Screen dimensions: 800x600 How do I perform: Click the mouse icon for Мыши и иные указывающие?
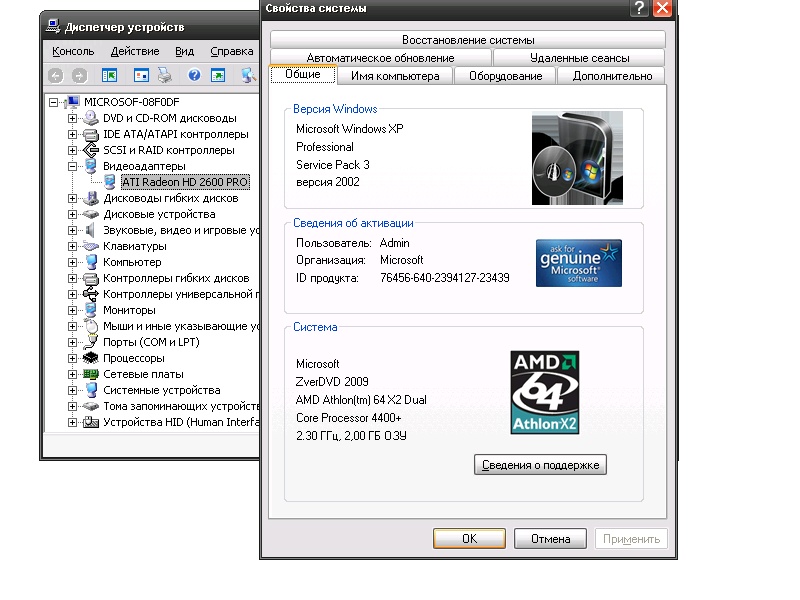point(91,326)
